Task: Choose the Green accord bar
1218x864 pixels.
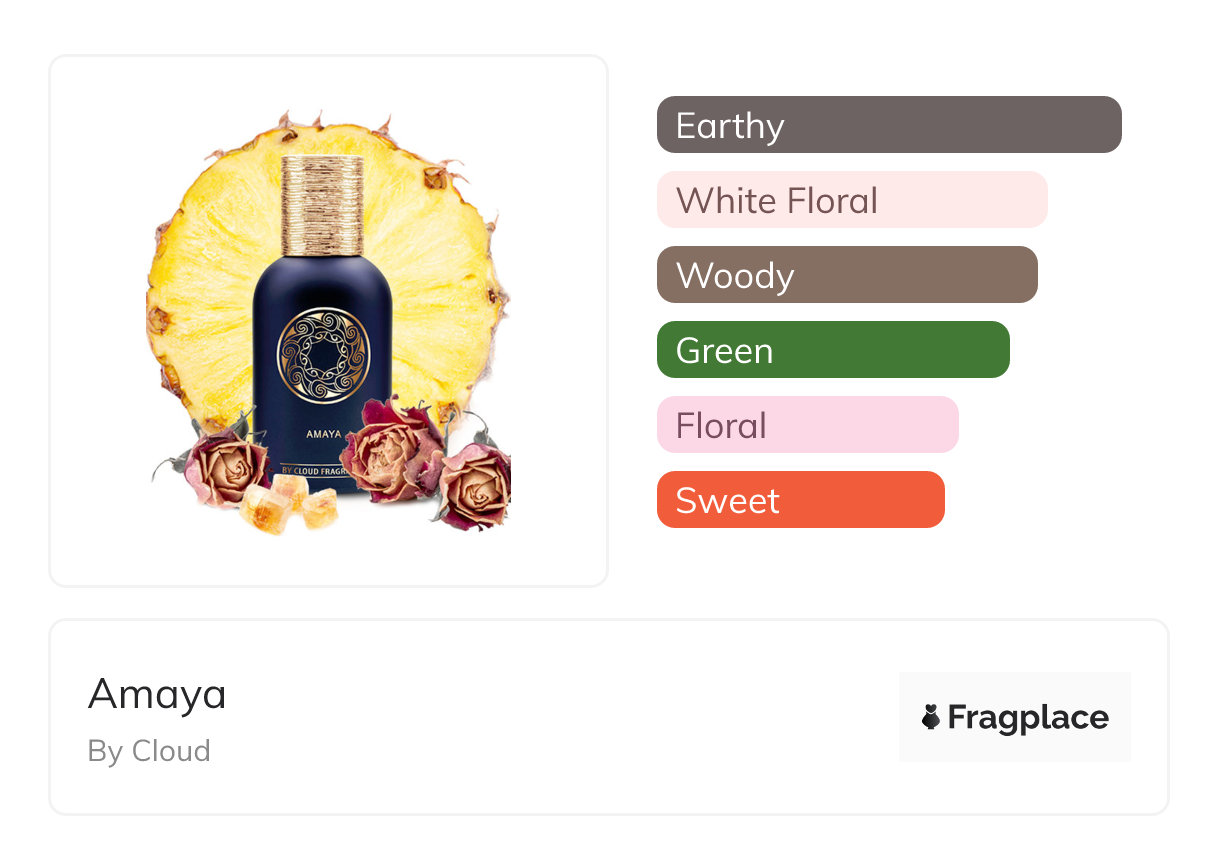Action: click(x=832, y=350)
